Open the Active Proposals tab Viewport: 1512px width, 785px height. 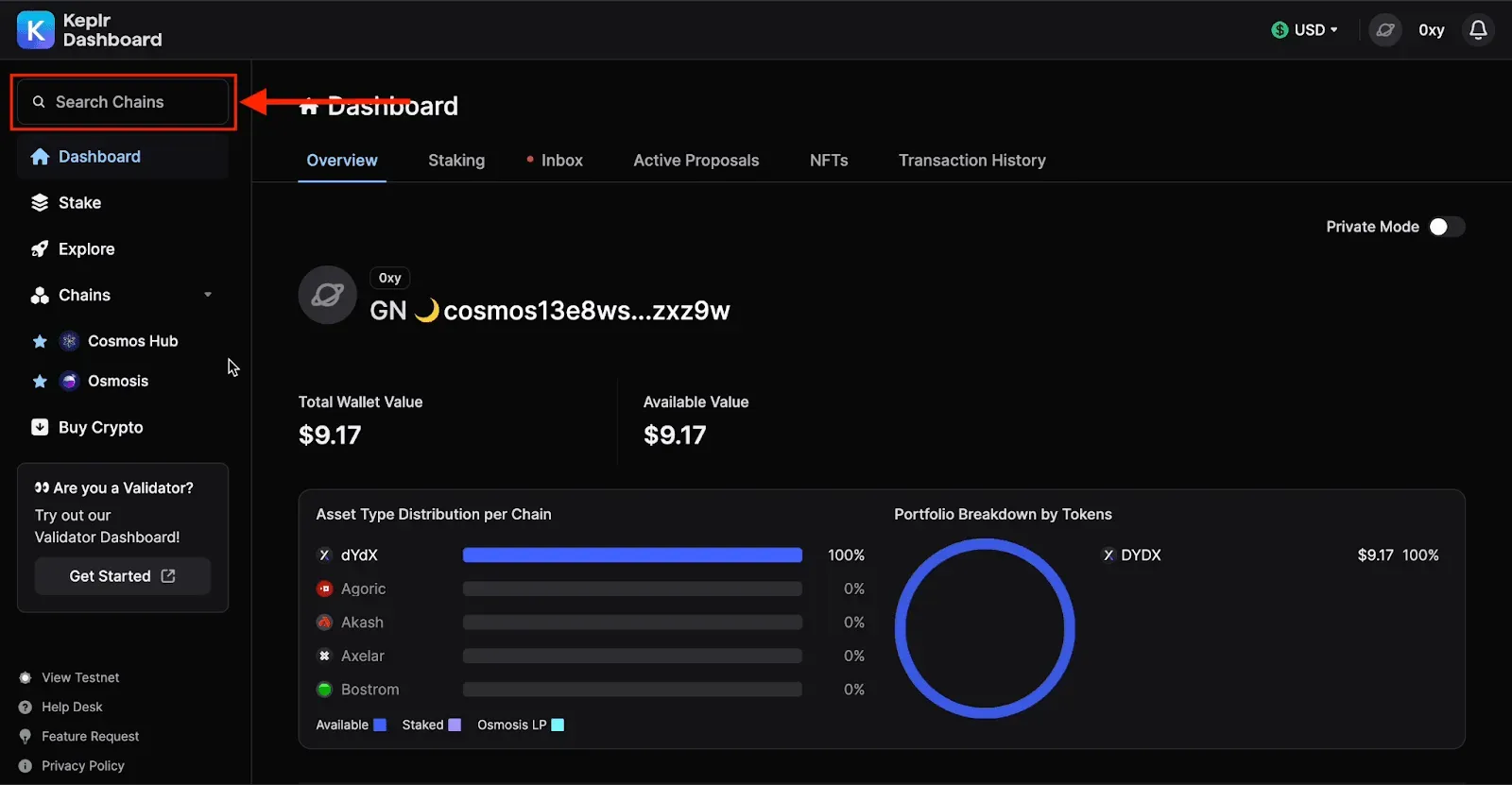pyautogui.click(x=696, y=161)
